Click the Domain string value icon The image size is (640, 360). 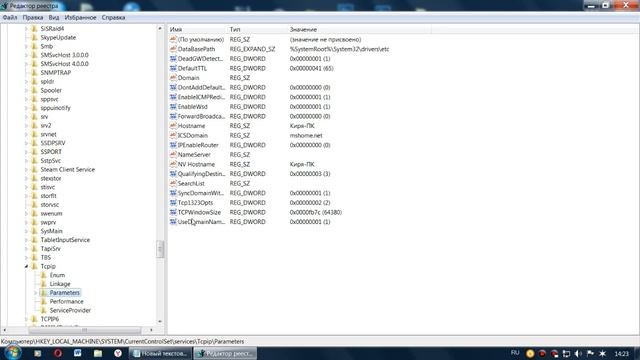(x=173, y=78)
